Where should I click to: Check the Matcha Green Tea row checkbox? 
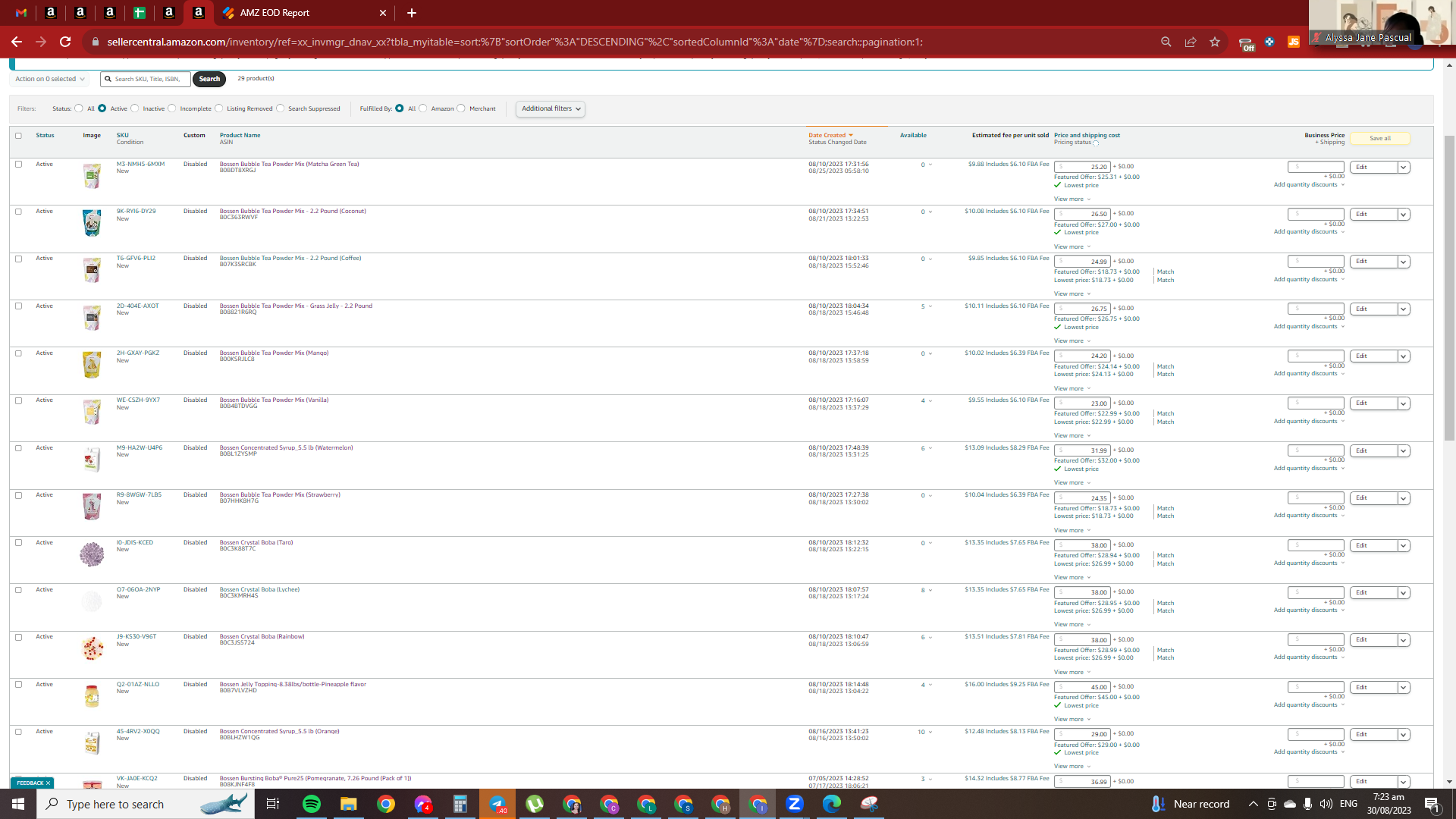pyautogui.click(x=19, y=164)
